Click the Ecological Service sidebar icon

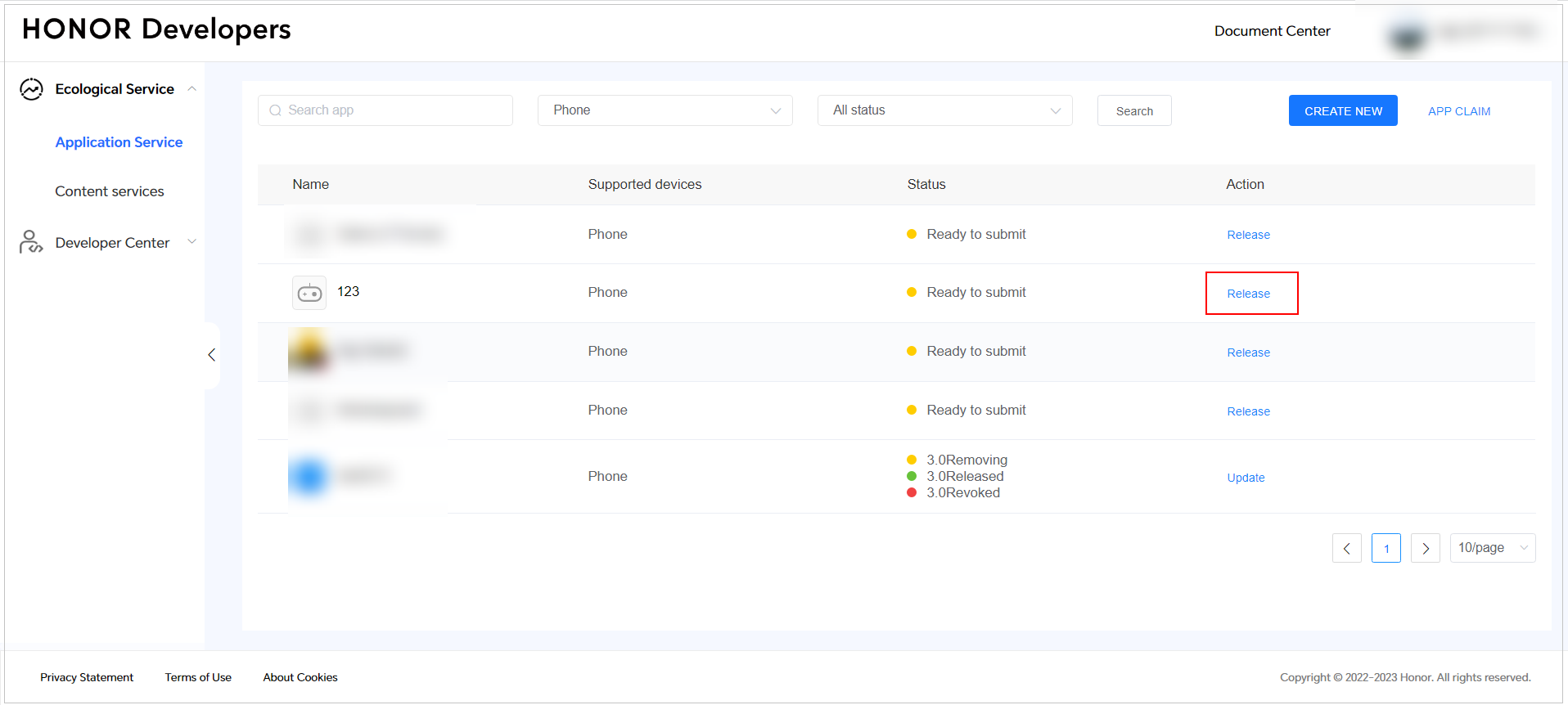(31, 89)
